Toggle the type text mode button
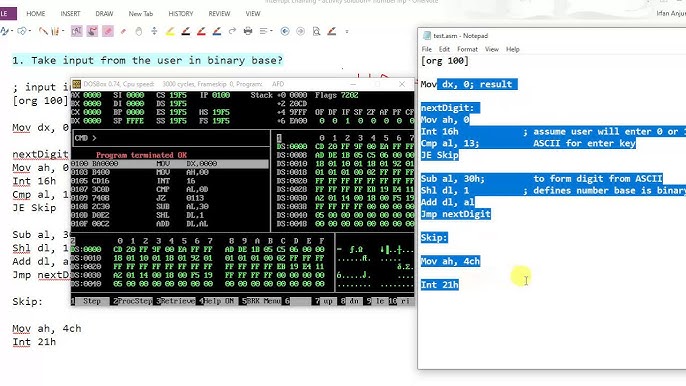Screen dimensions: 686x386 [x=77, y=31]
